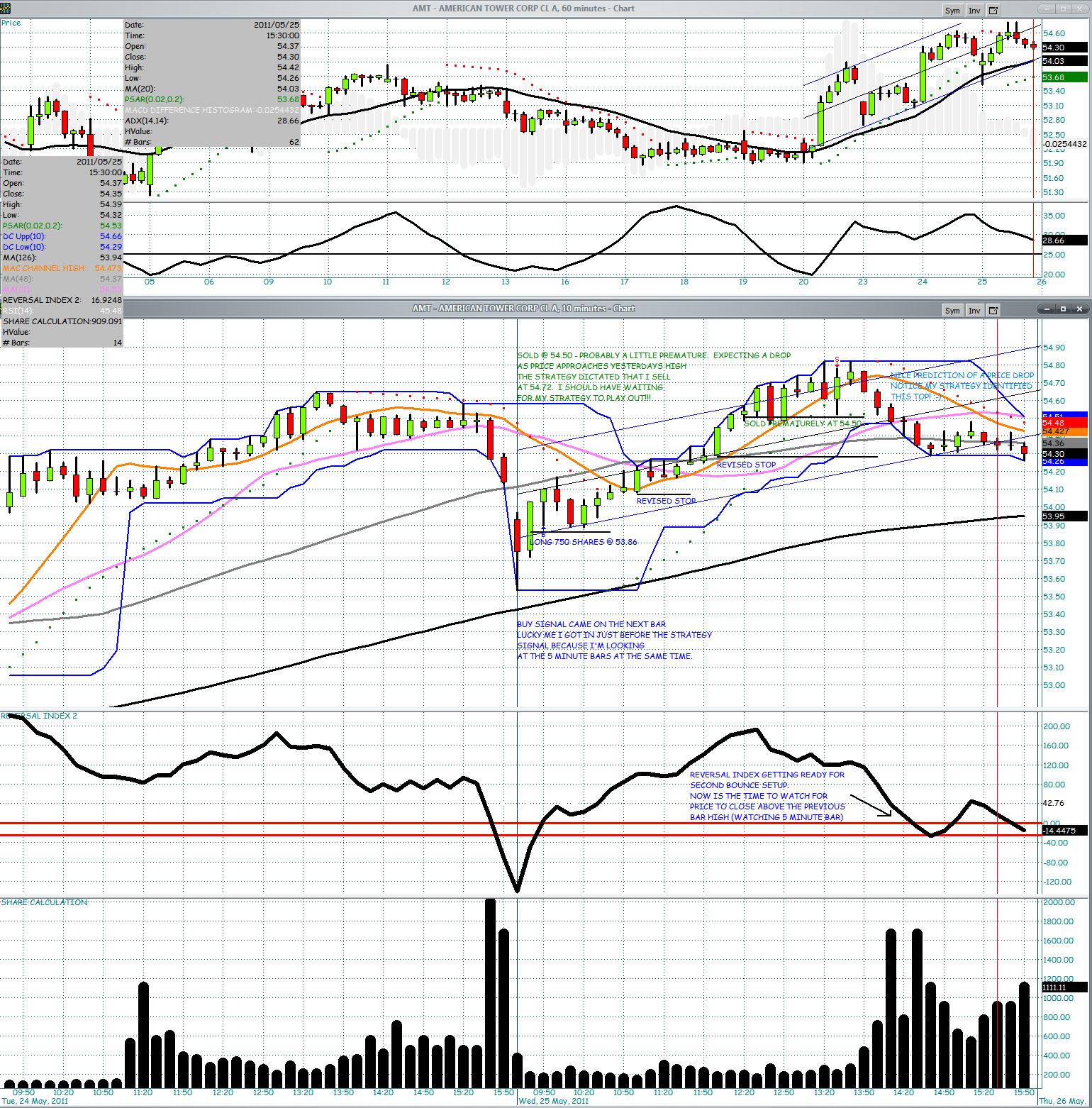Select the orange 'MAC CHANNEL HIGH:' data row

62,268
